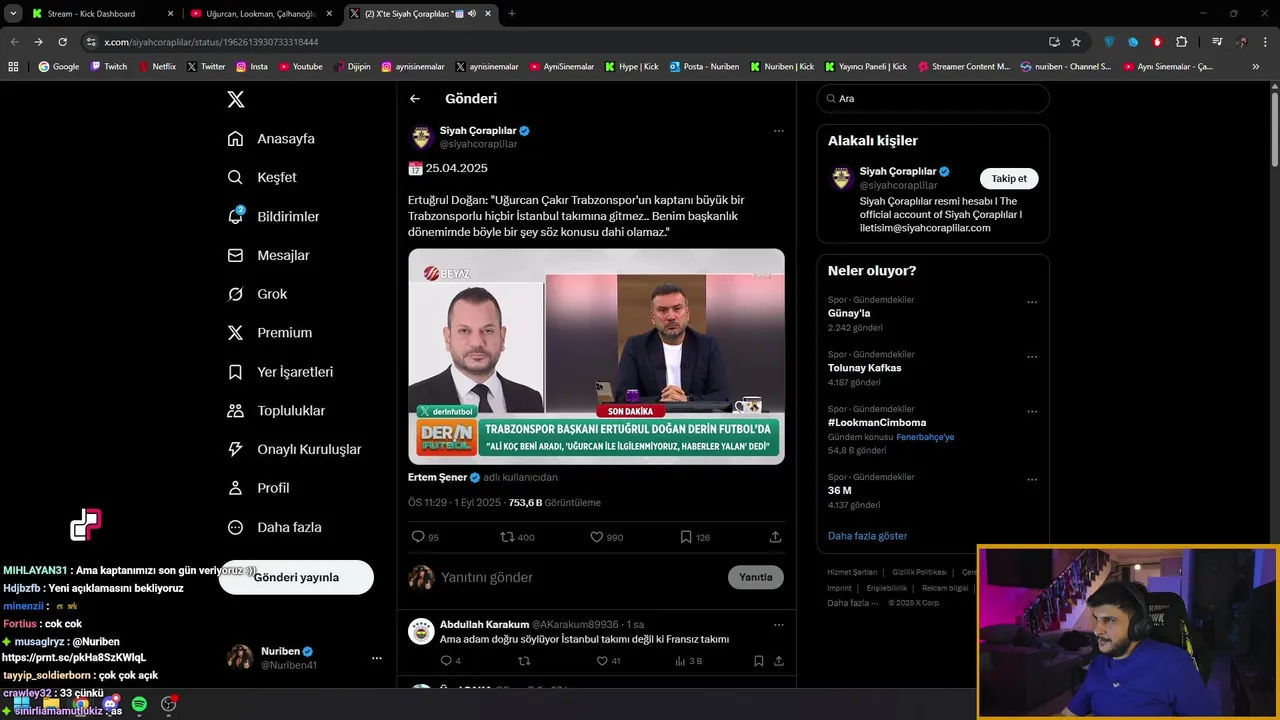Open options for #LookmanCimboma trend
1280x720 pixels.
tap(1032, 412)
